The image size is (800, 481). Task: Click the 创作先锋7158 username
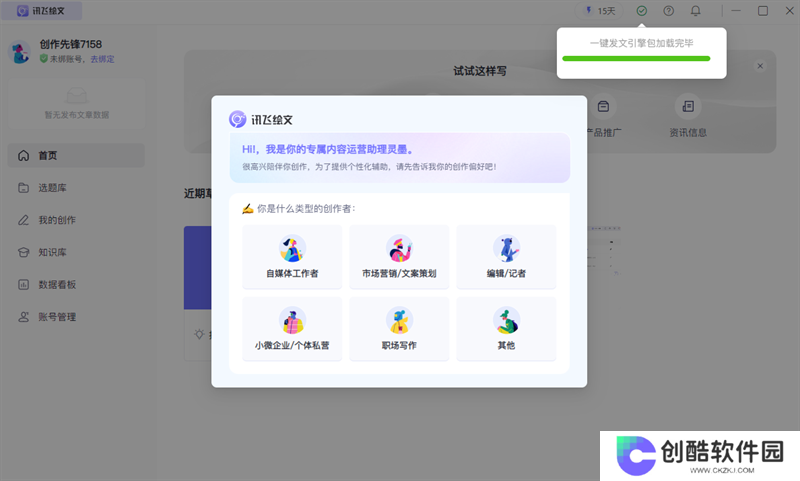(x=71, y=44)
